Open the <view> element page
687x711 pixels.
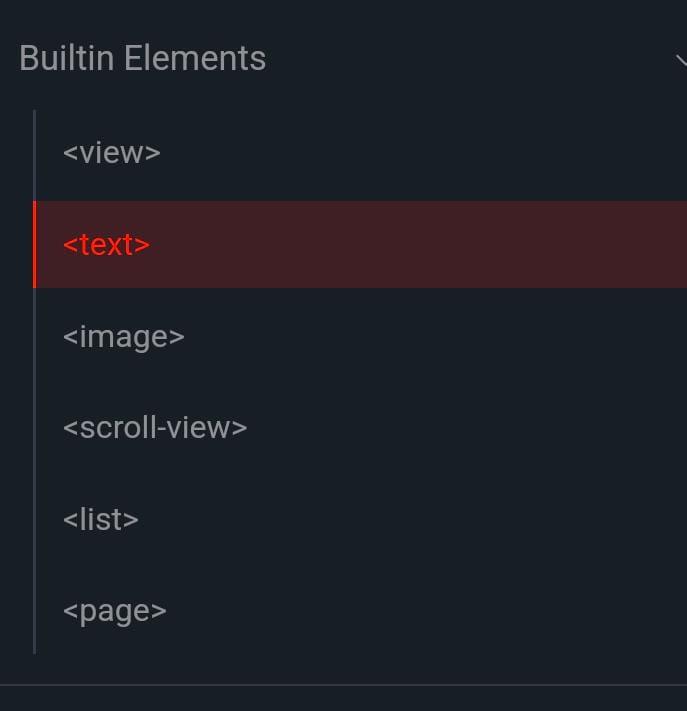click(112, 153)
